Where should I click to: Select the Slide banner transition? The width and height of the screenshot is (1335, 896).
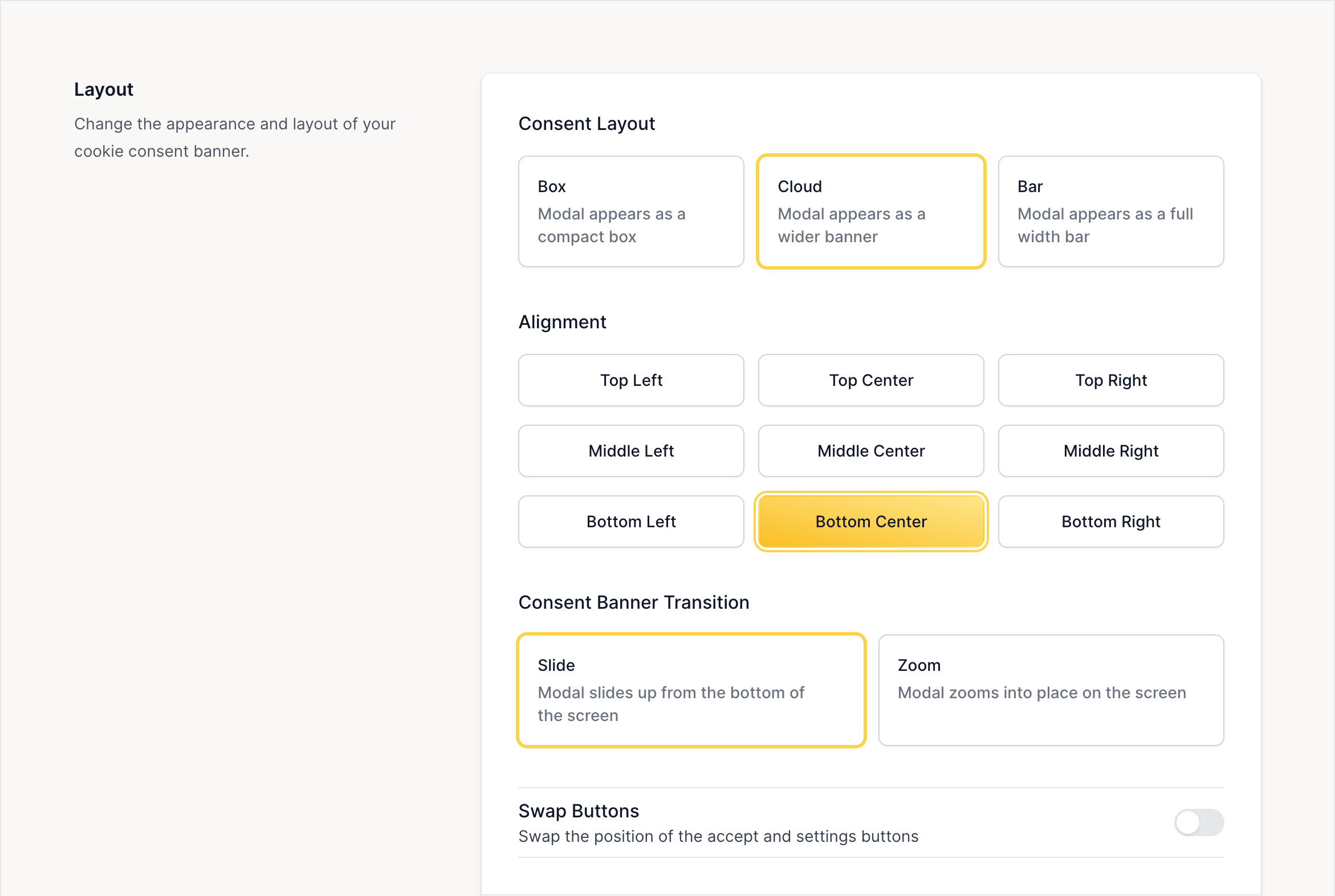pyautogui.click(x=691, y=690)
